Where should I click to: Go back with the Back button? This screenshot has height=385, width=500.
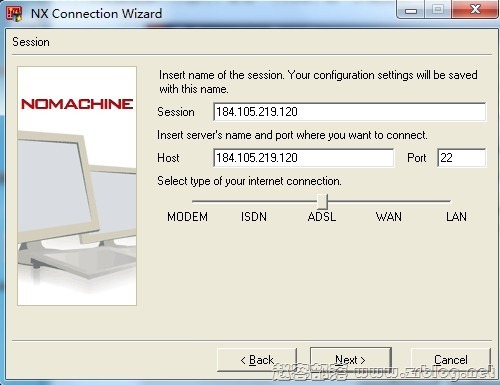coord(257,360)
